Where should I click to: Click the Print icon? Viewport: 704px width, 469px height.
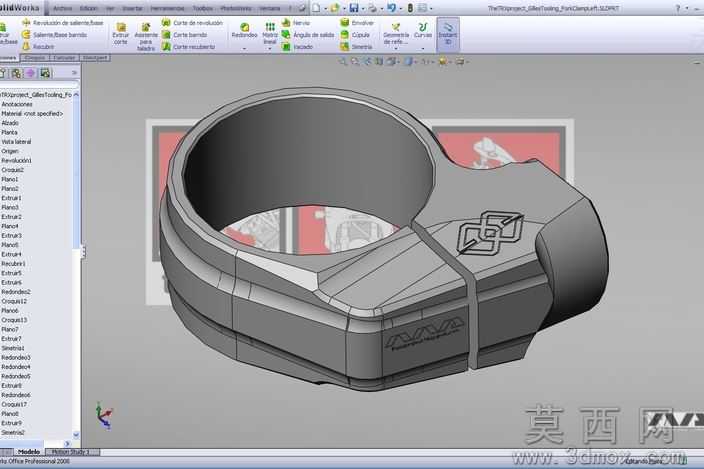coord(372,8)
